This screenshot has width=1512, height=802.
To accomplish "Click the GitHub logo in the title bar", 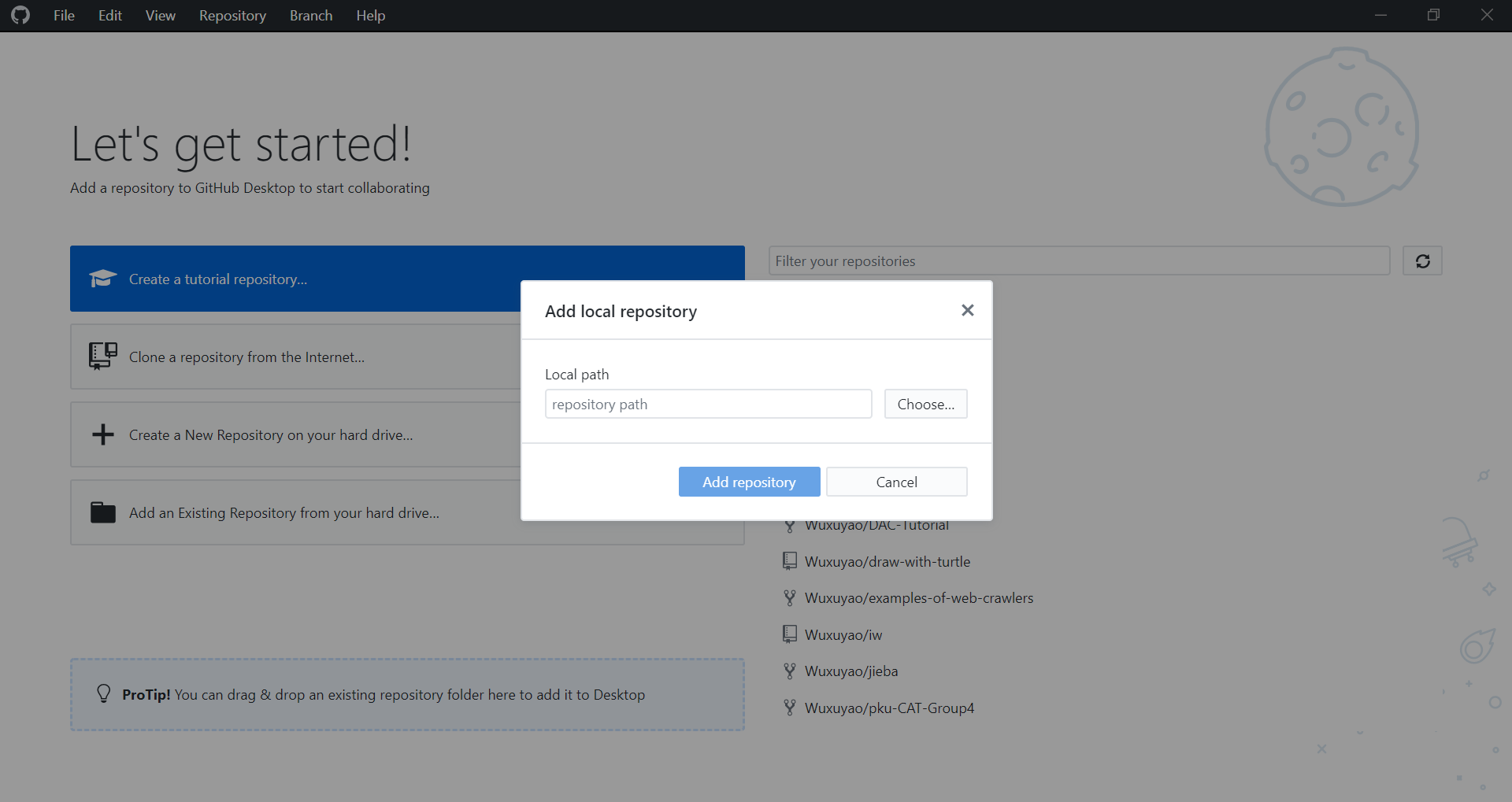I will pos(20,15).
